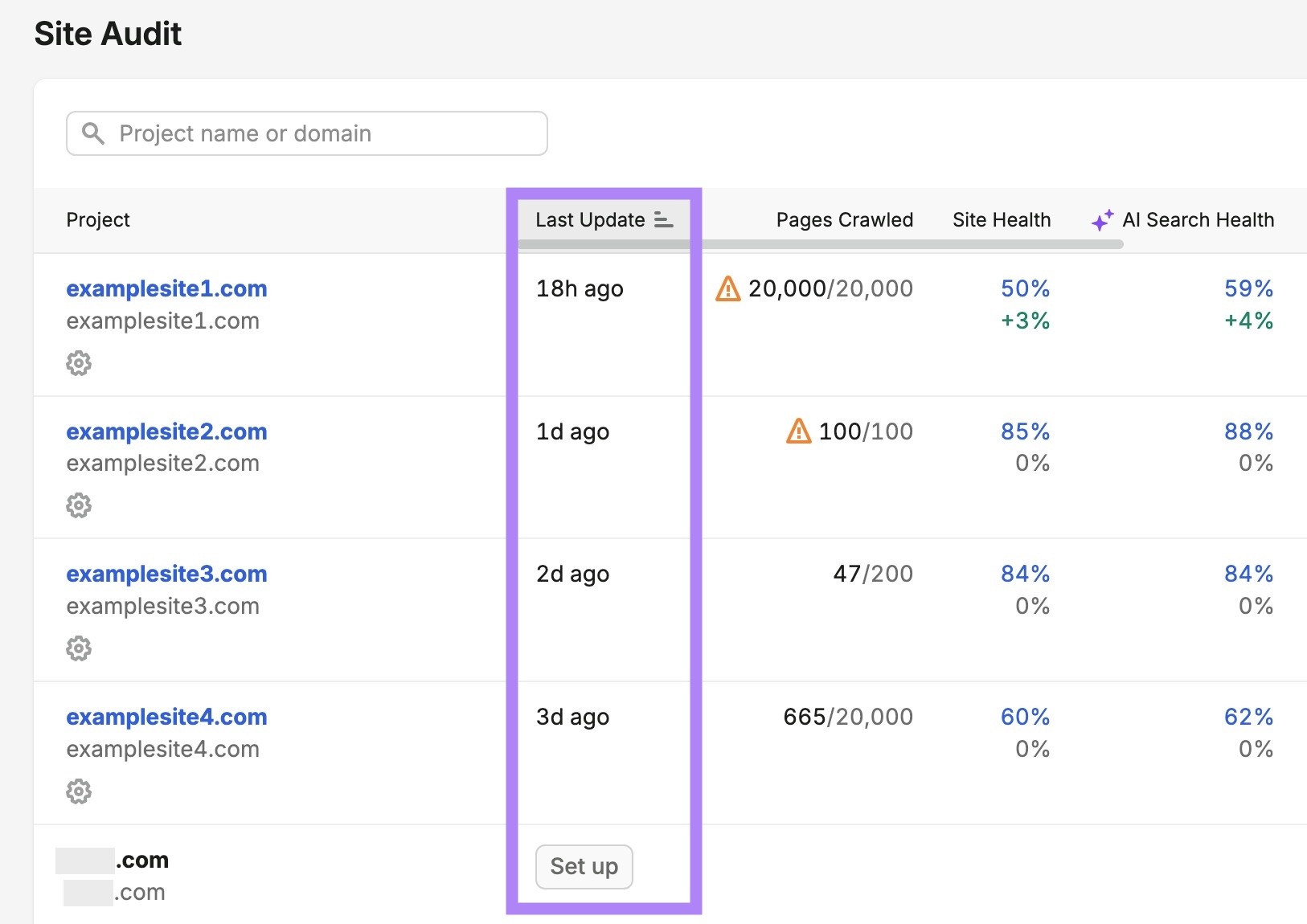Click the Project column header
This screenshot has height=924, width=1307.
coord(98,219)
